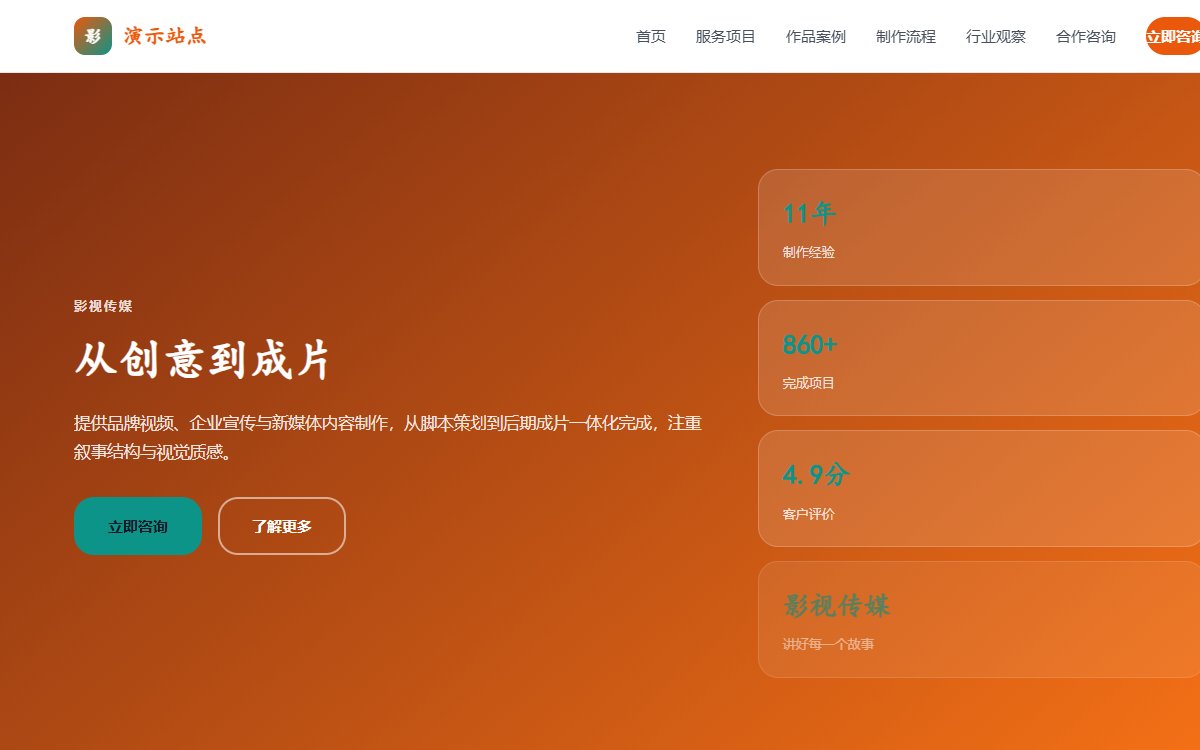Select the 4.9分 客户评价 card
This screenshot has height=750, width=1200.
979,489
